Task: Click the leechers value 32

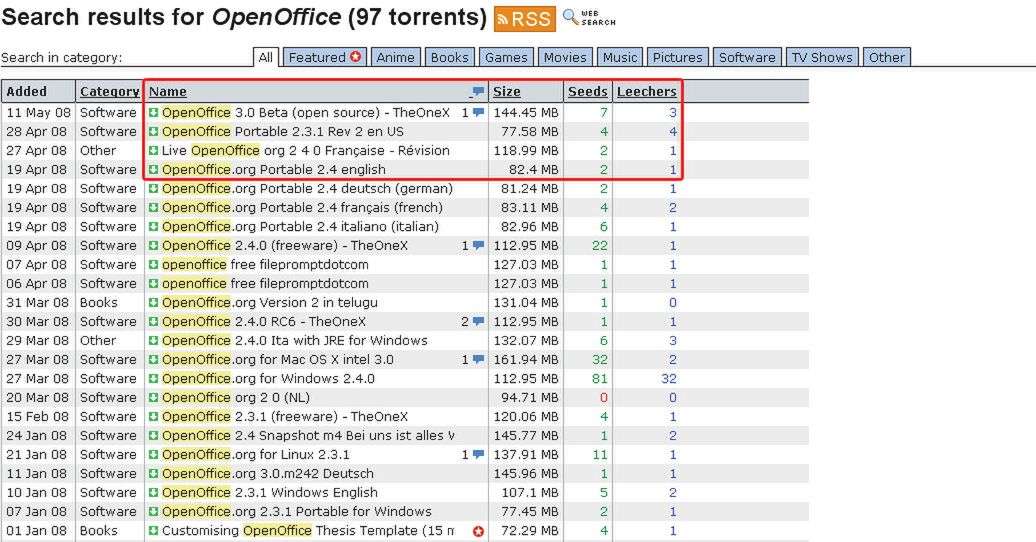Action: pyautogui.click(x=669, y=379)
